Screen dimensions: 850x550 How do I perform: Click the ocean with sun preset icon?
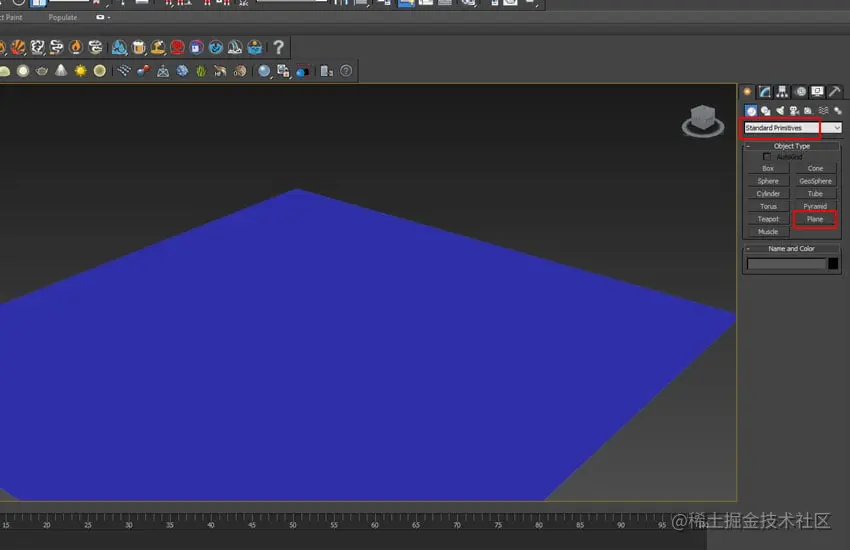pos(255,48)
